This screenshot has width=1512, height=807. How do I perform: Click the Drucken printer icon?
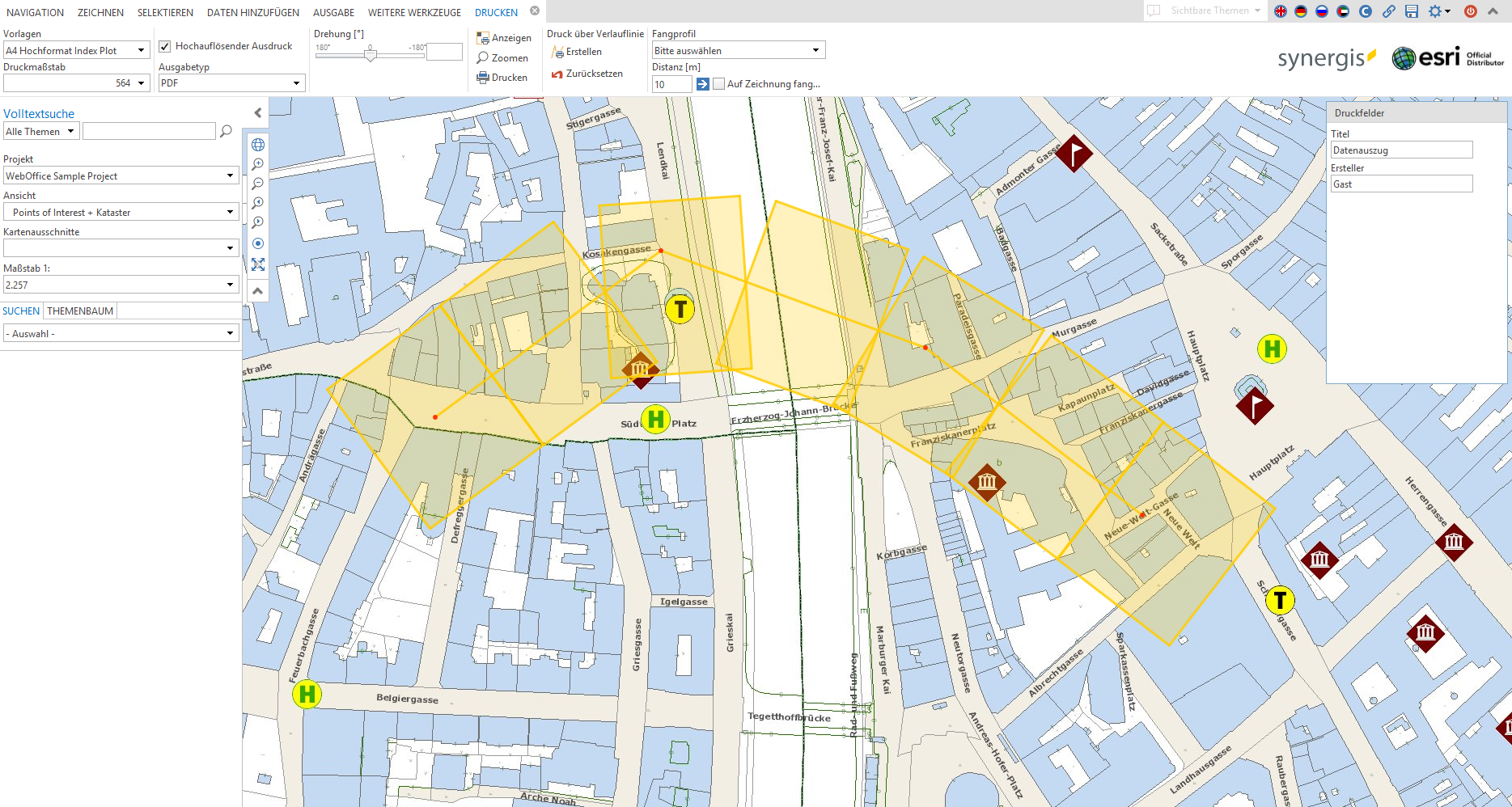[484, 77]
